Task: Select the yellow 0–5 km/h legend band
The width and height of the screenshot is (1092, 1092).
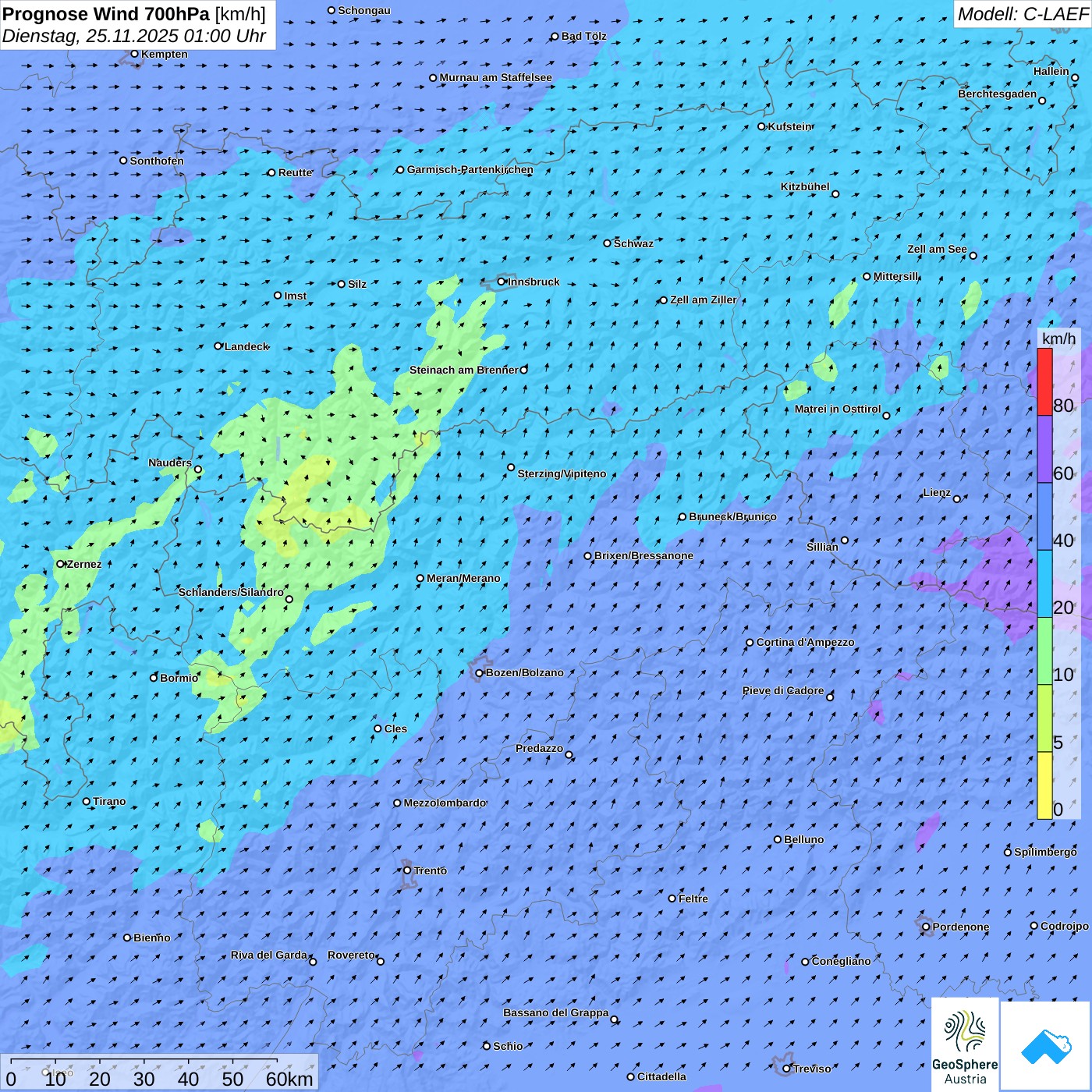Action: (1044, 785)
